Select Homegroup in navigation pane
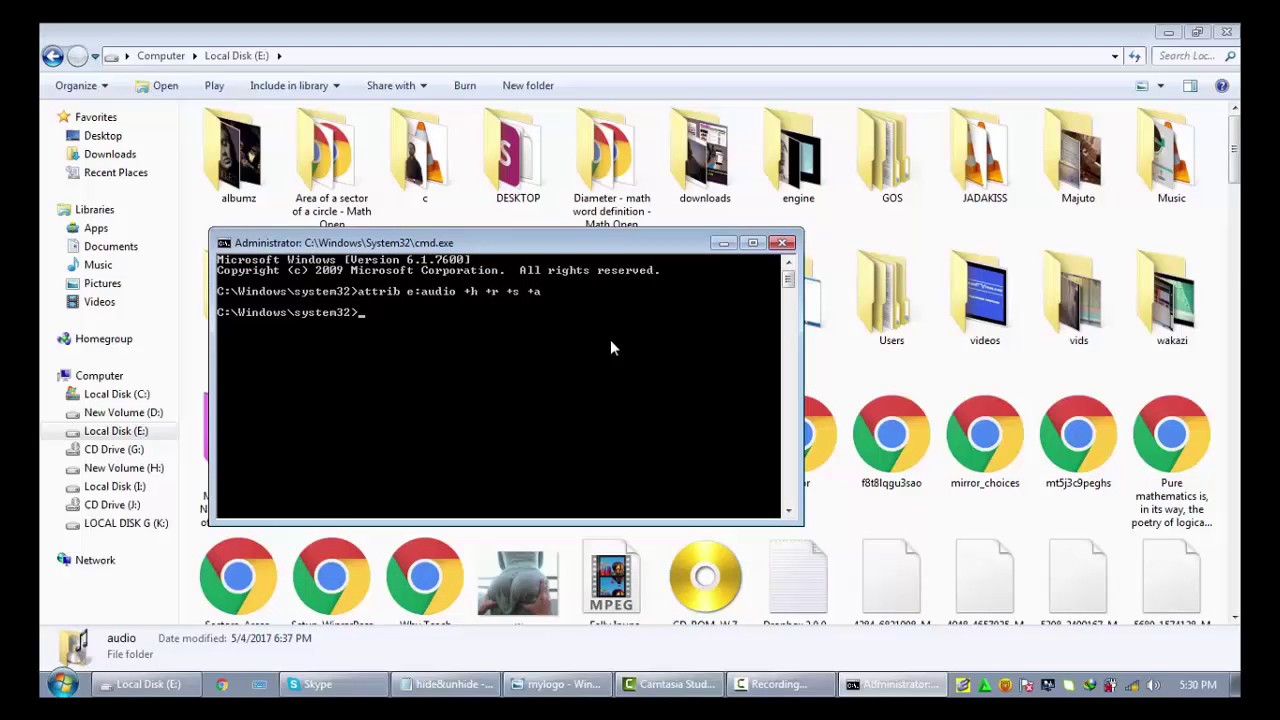This screenshot has width=1280, height=720. [x=104, y=339]
